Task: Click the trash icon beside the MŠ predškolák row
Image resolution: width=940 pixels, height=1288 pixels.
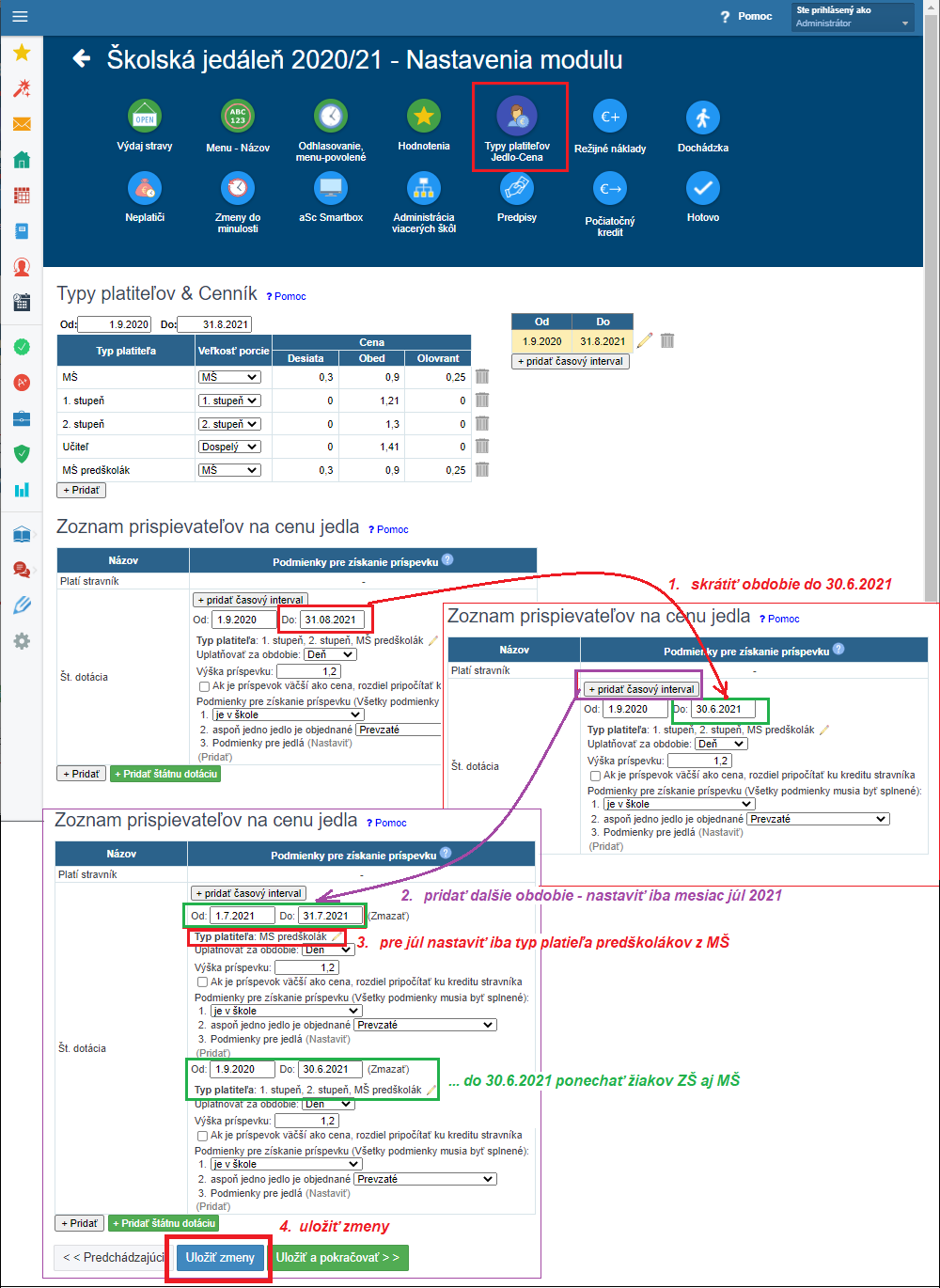Action: (x=482, y=469)
